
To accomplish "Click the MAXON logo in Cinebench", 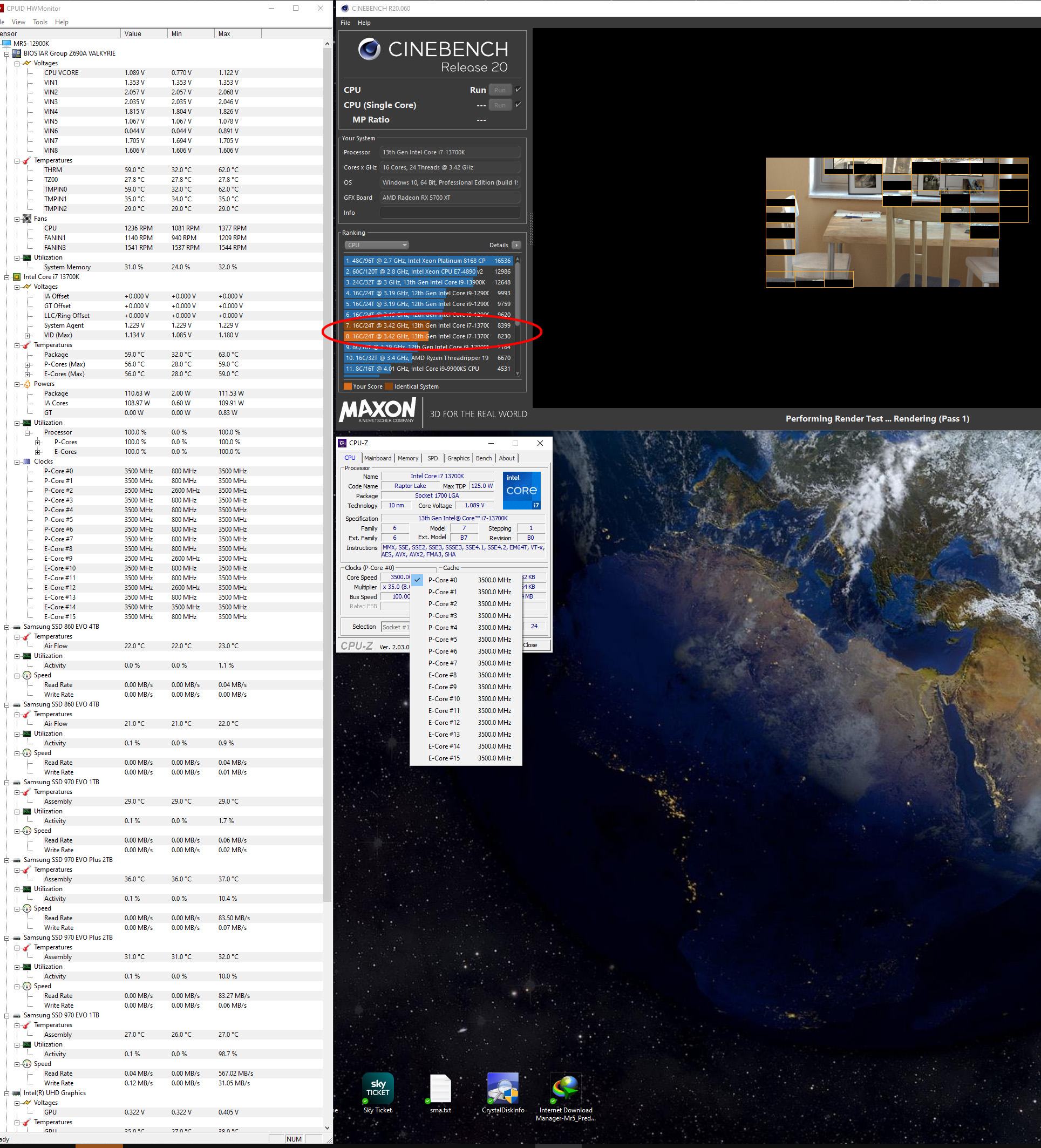I will (378, 411).
